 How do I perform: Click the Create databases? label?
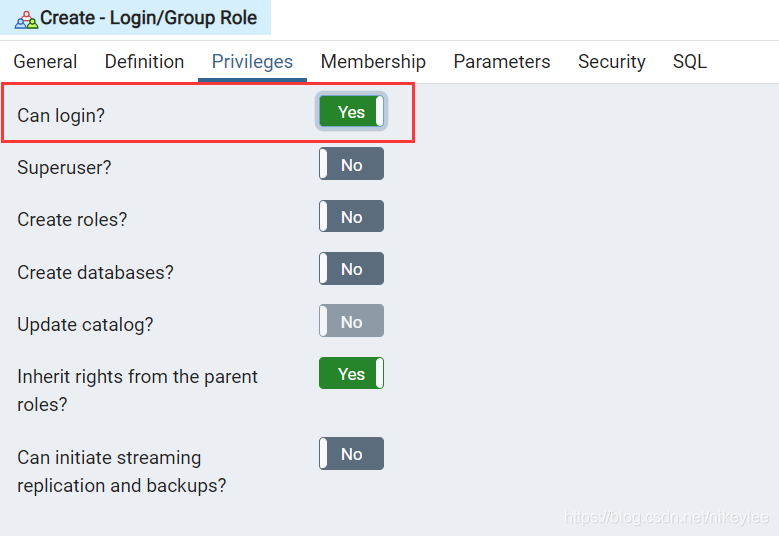(95, 272)
